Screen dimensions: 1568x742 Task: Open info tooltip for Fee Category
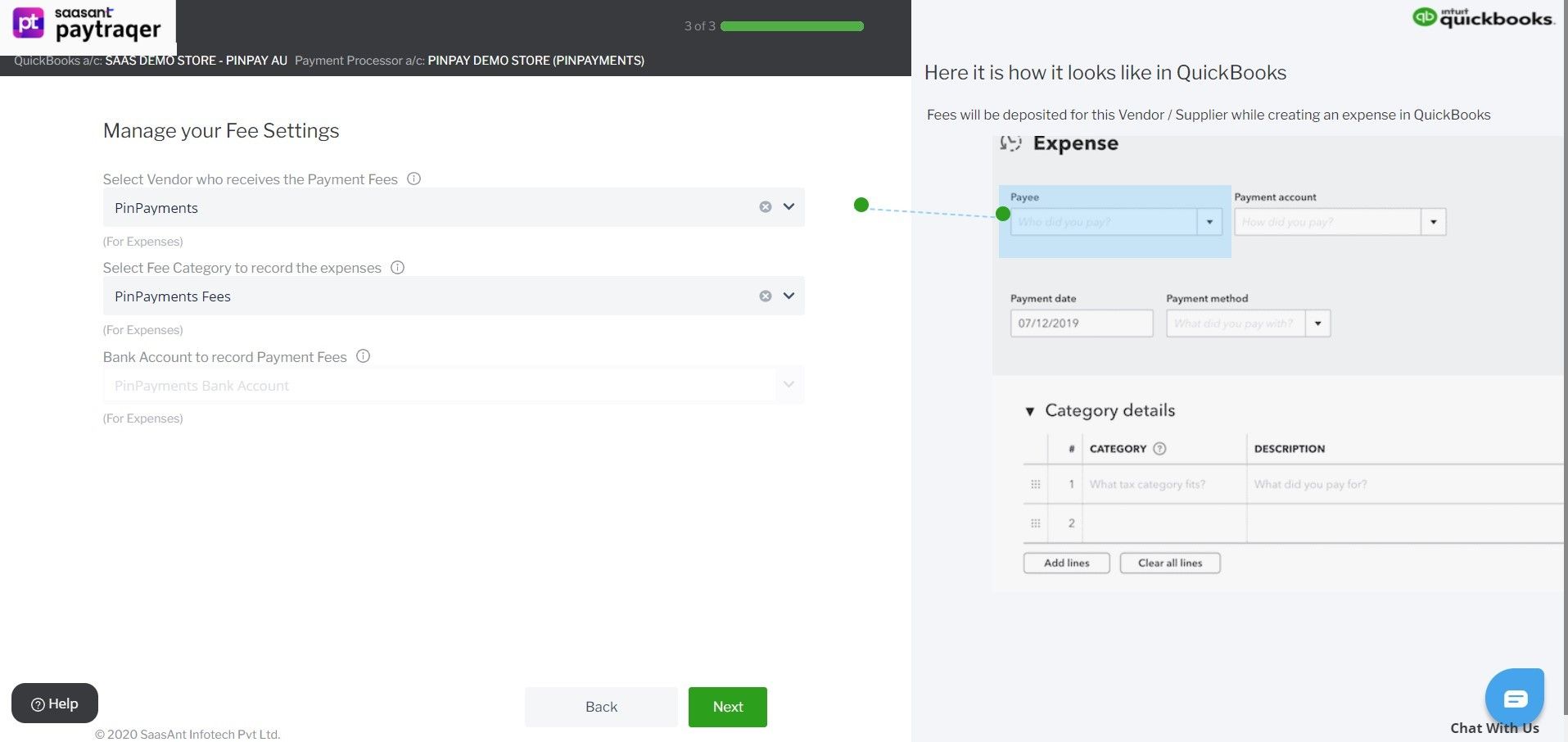tap(398, 267)
